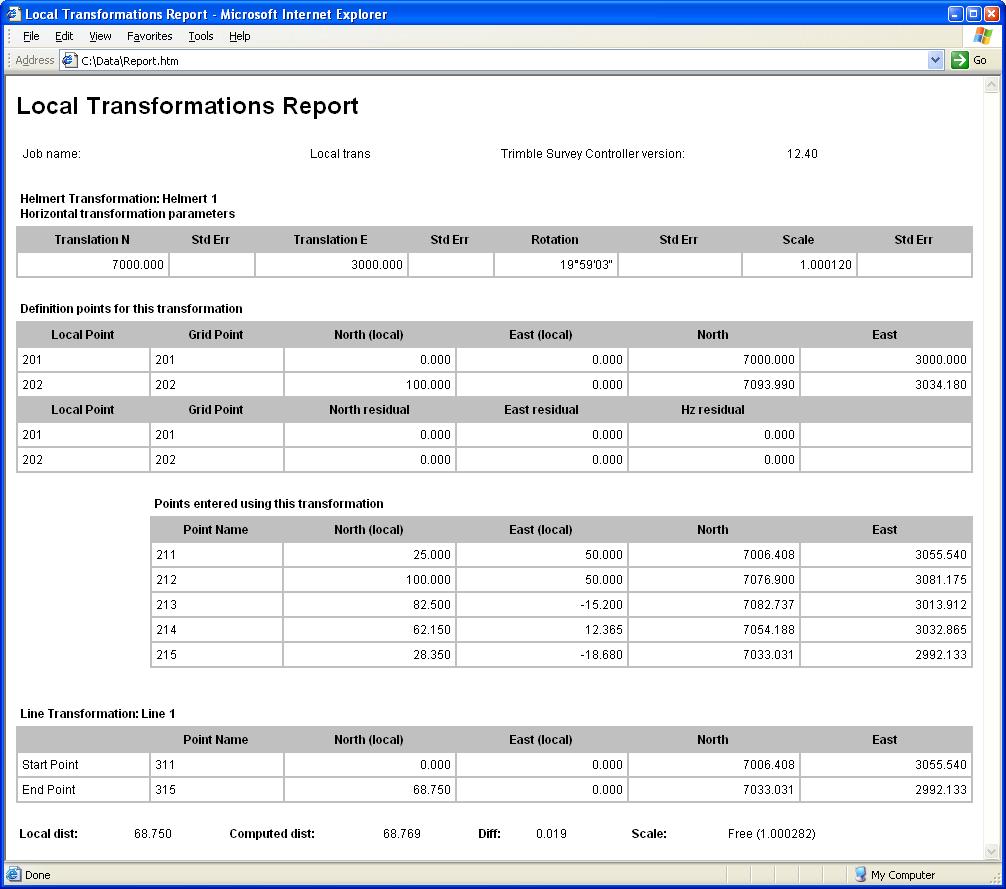Open the Tools menu
1006x889 pixels.
click(201, 36)
